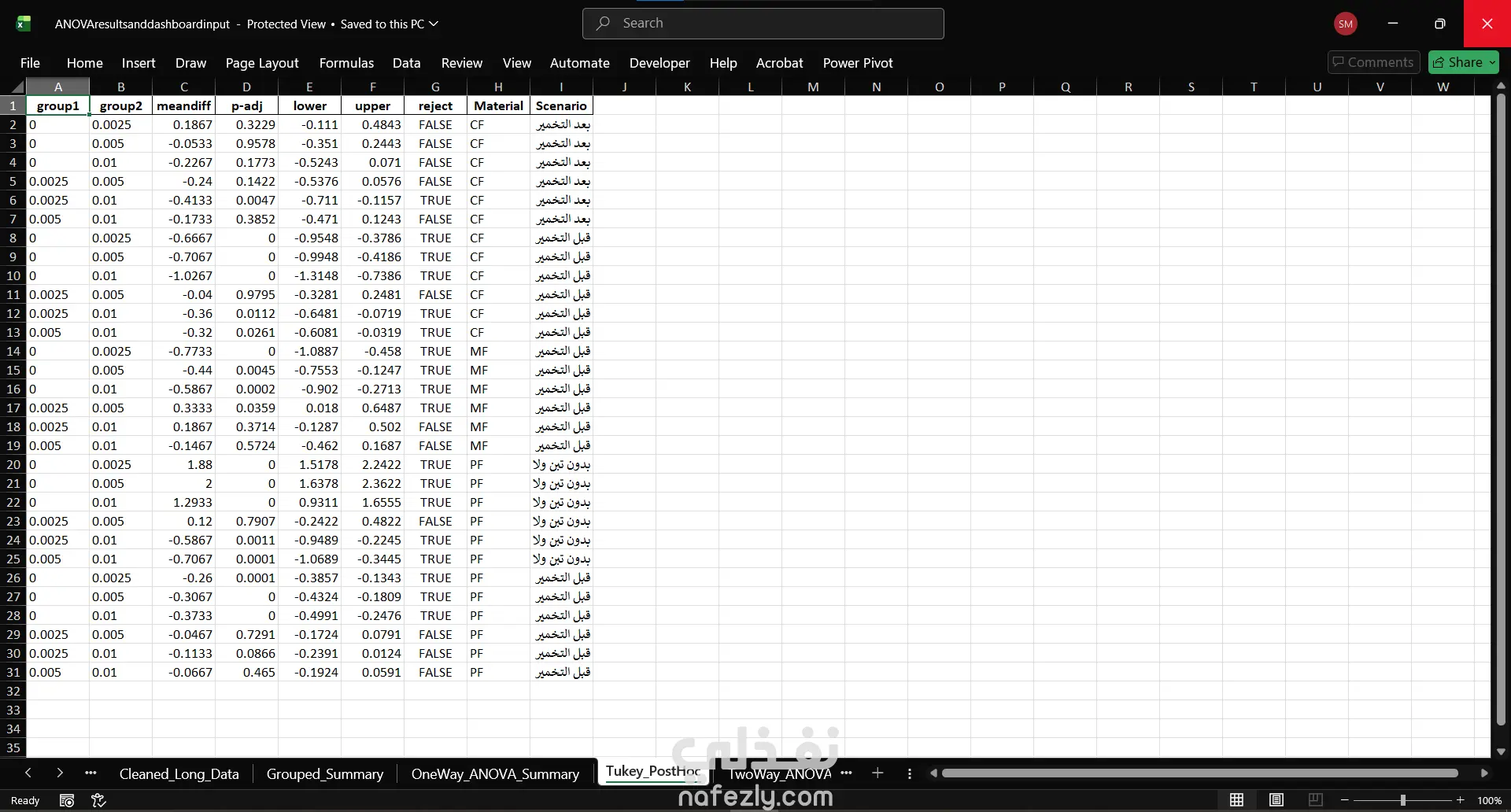
Task: Open the Acrobat ribbon tab
Action: pyautogui.click(x=780, y=63)
